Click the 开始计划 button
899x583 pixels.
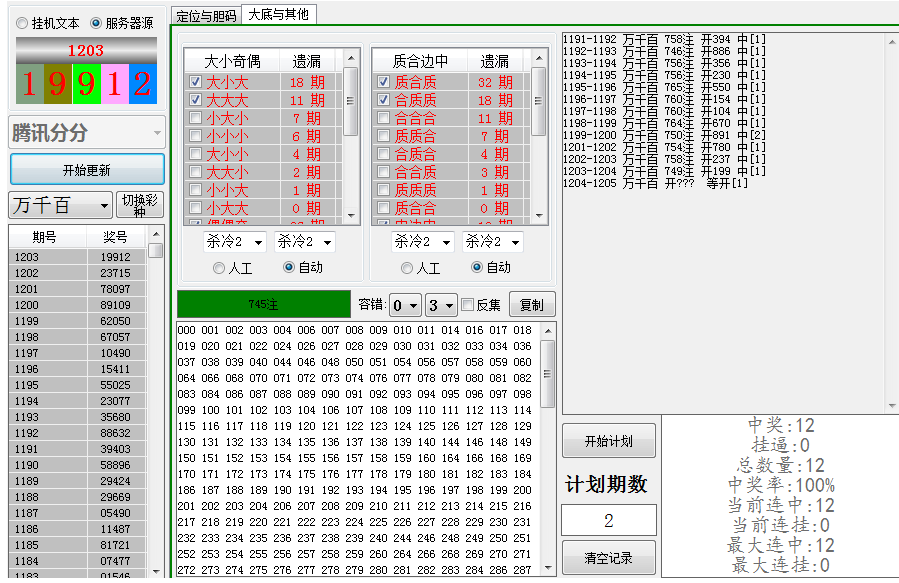(608, 441)
